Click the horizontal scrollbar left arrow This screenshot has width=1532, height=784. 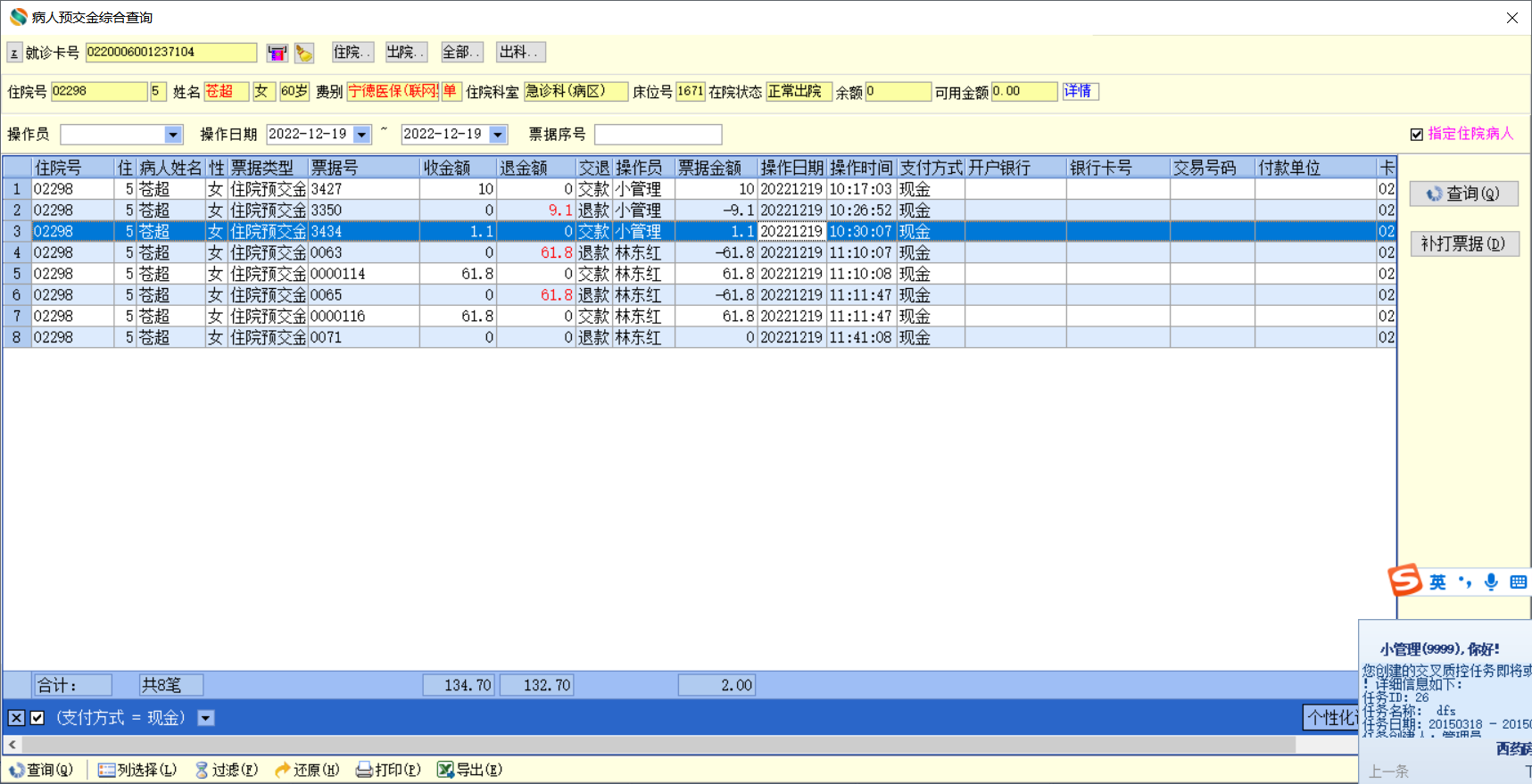click(12, 744)
